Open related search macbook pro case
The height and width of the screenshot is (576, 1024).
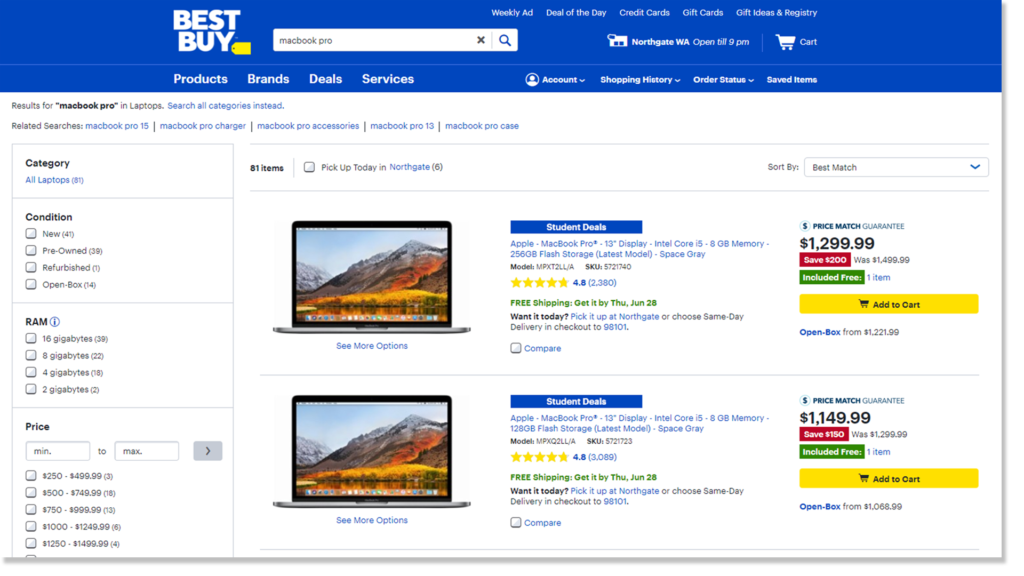482,126
